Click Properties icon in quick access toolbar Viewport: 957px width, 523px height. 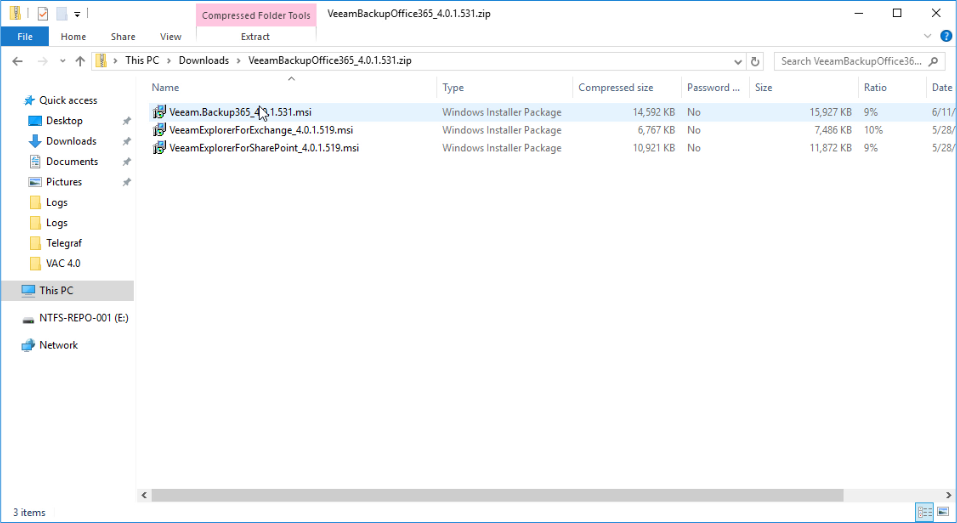pos(43,13)
